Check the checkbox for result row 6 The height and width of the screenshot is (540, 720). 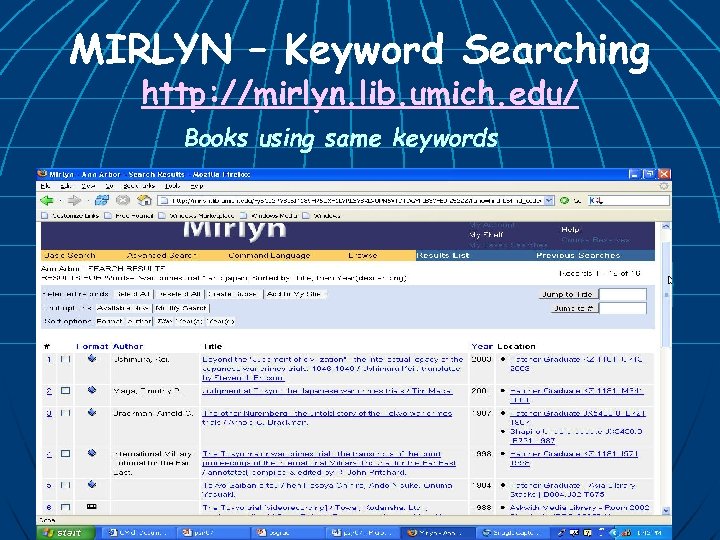[x=66, y=507]
